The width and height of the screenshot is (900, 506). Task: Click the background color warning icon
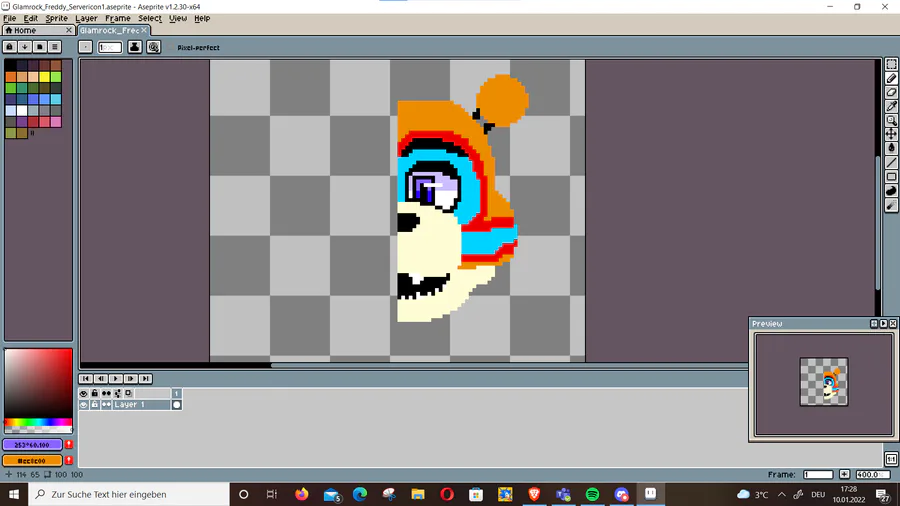coord(69,461)
